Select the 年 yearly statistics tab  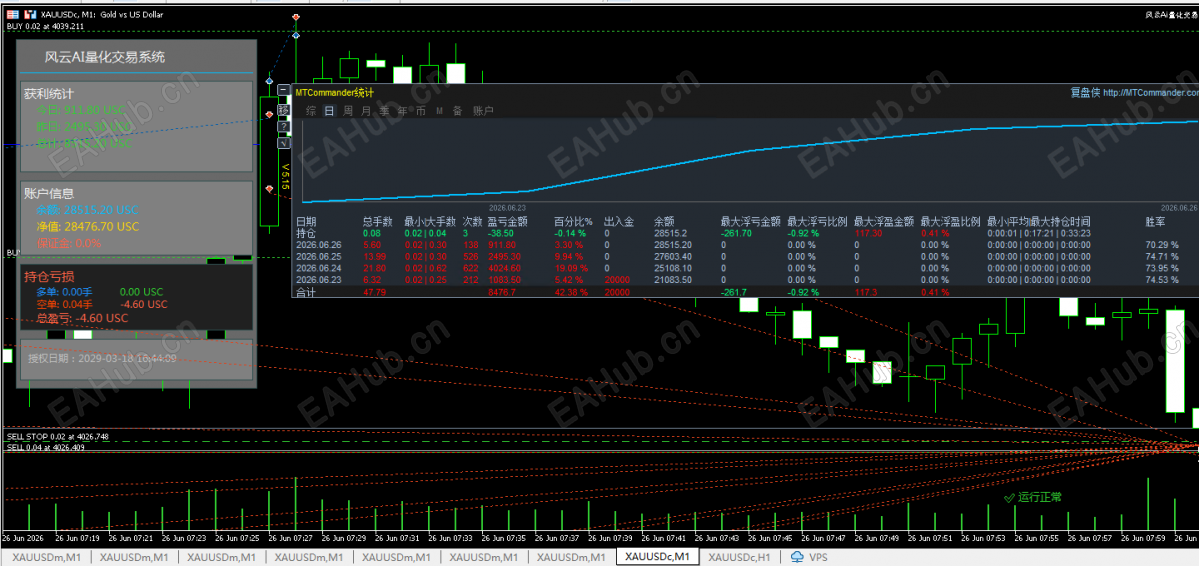click(403, 111)
